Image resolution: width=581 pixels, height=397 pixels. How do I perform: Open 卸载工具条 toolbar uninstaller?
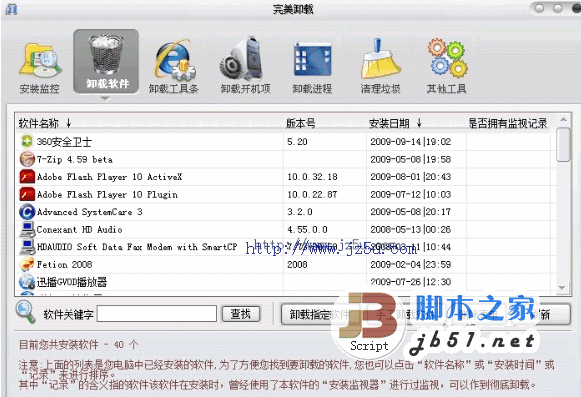pos(173,66)
